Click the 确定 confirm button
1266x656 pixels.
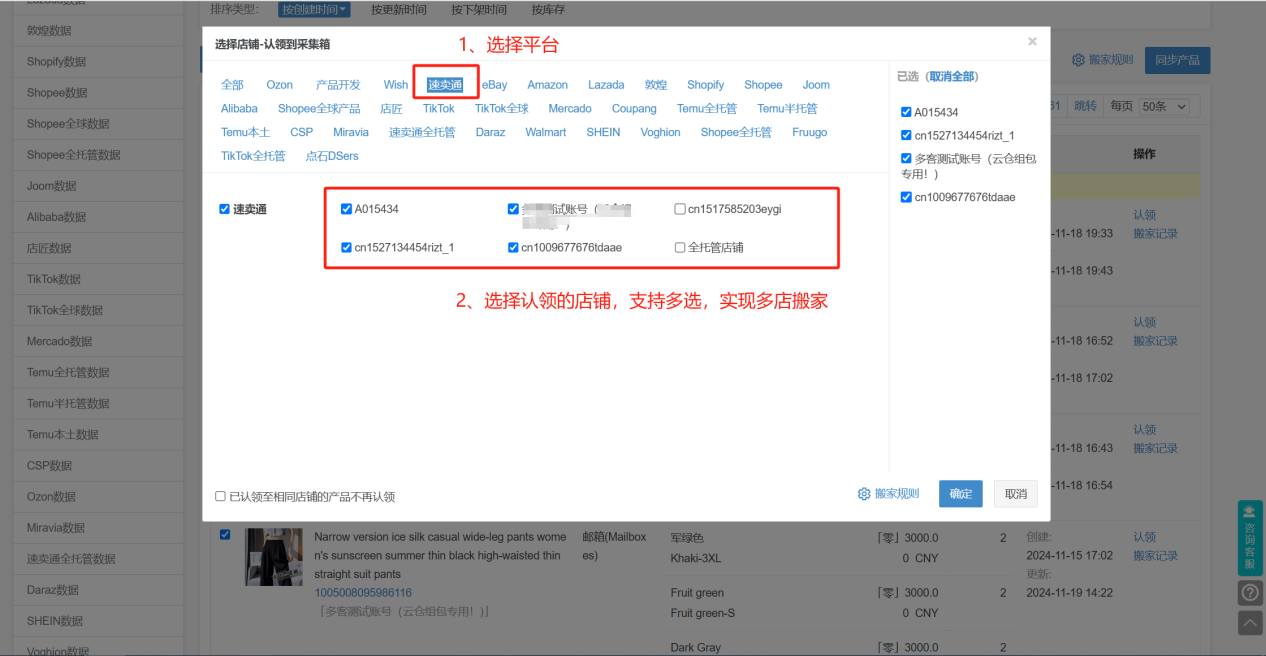961,494
